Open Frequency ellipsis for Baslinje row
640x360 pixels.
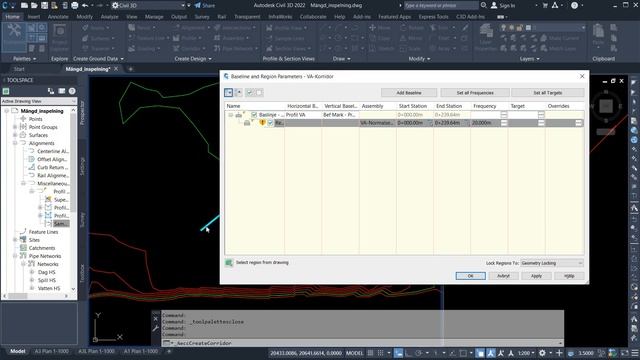coord(504,115)
